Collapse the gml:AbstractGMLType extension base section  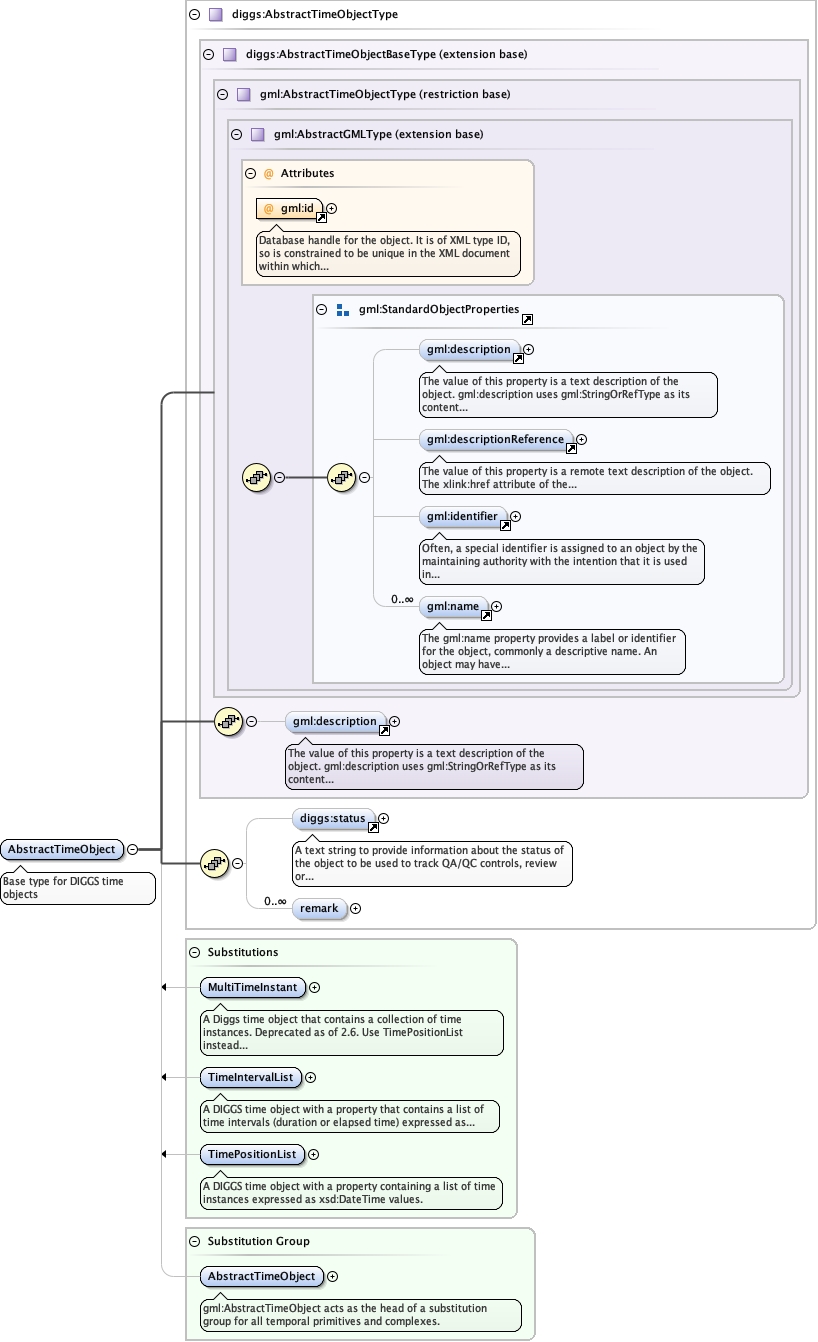coord(236,134)
